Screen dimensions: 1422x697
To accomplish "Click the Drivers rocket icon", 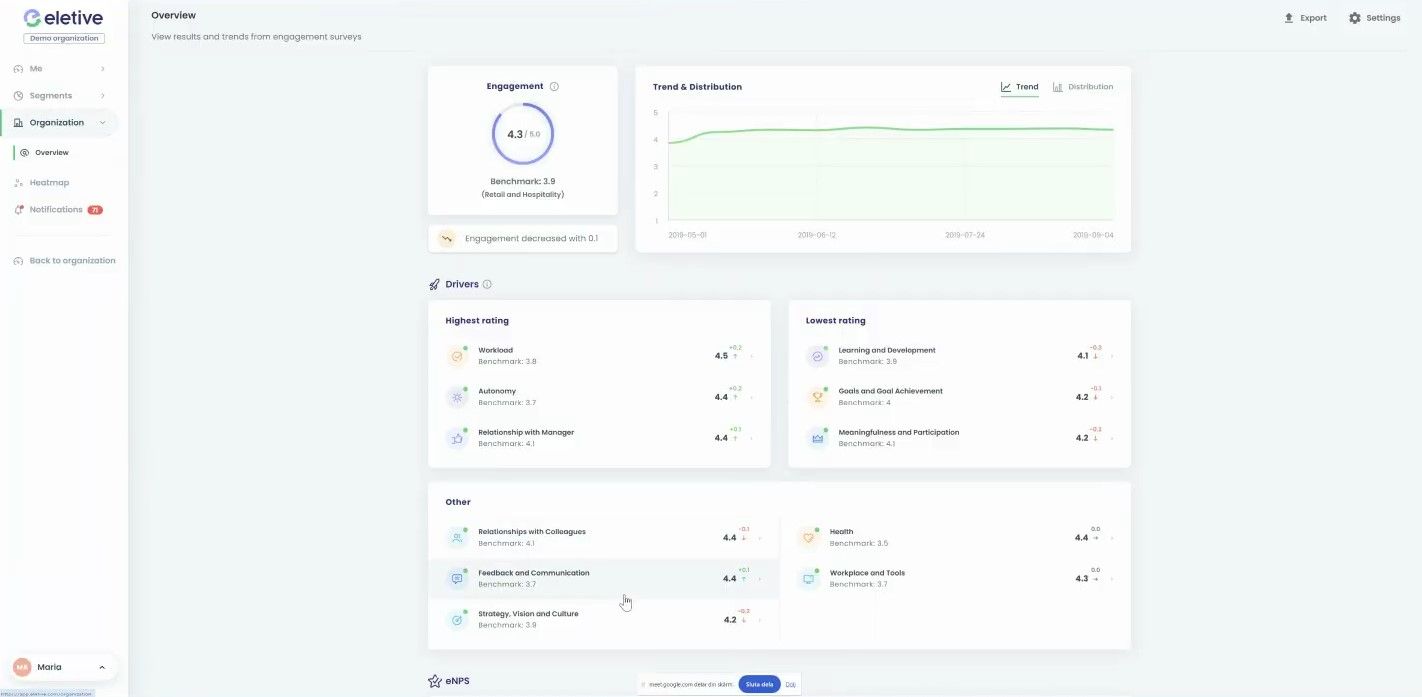I will point(434,285).
